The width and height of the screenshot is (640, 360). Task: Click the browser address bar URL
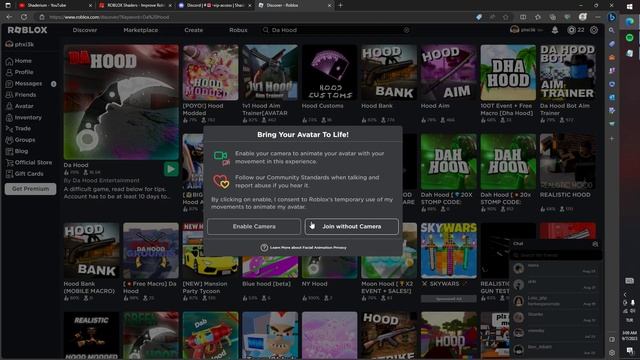tap(109, 17)
